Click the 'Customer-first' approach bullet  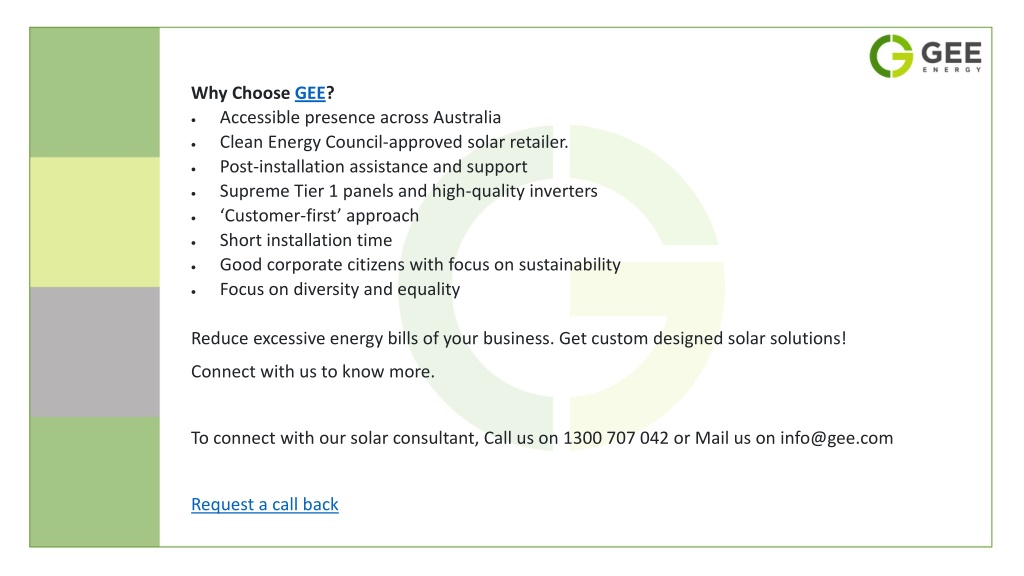pos(319,216)
